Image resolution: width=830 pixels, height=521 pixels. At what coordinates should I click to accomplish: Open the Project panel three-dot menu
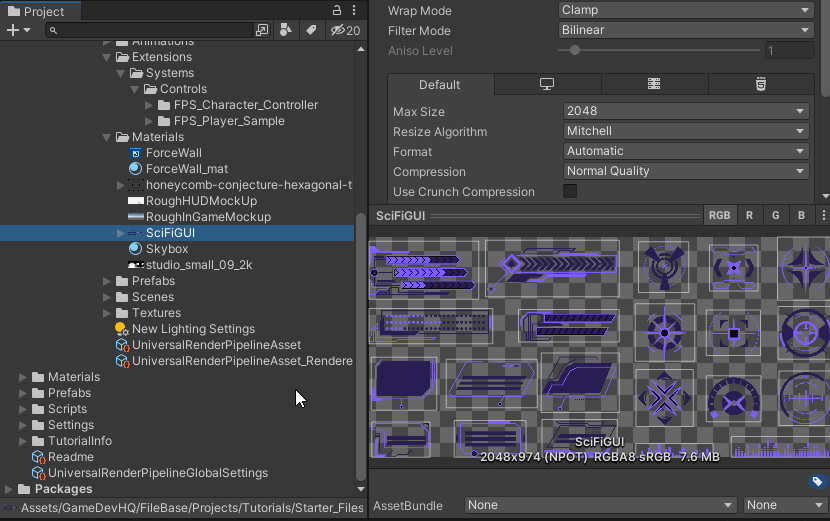(x=354, y=10)
